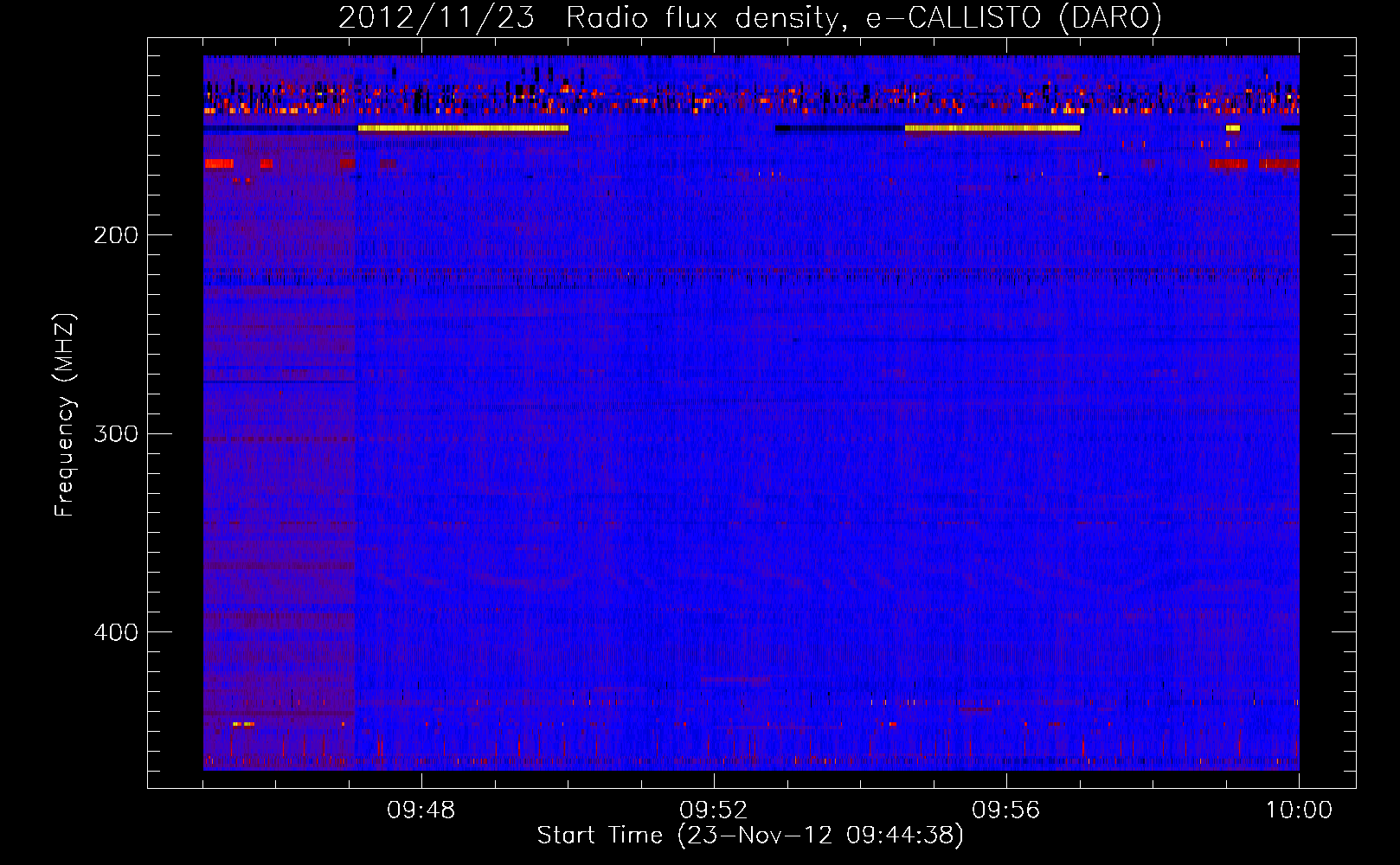Click the 09:52 time tick label
Image resolution: width=1400 pixels, height=865 pixels.
pyautogui.click(x=714, y=811)
